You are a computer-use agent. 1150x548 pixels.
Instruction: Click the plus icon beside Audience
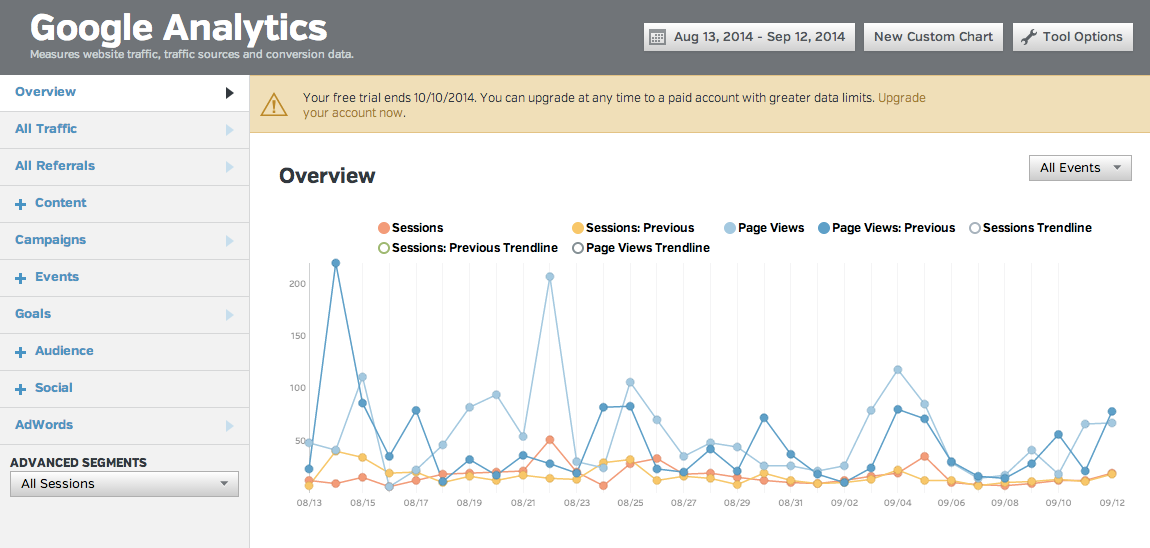20,352
